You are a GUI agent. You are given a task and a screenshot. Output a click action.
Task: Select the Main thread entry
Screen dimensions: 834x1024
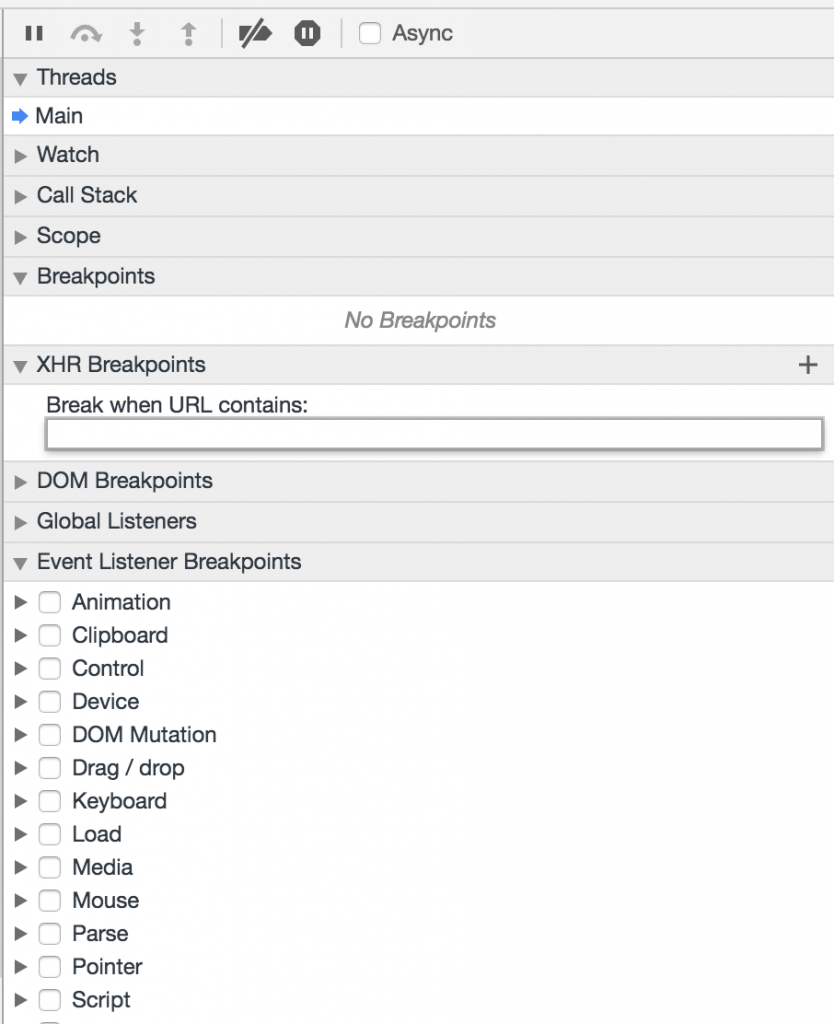(x=55, y=115)
